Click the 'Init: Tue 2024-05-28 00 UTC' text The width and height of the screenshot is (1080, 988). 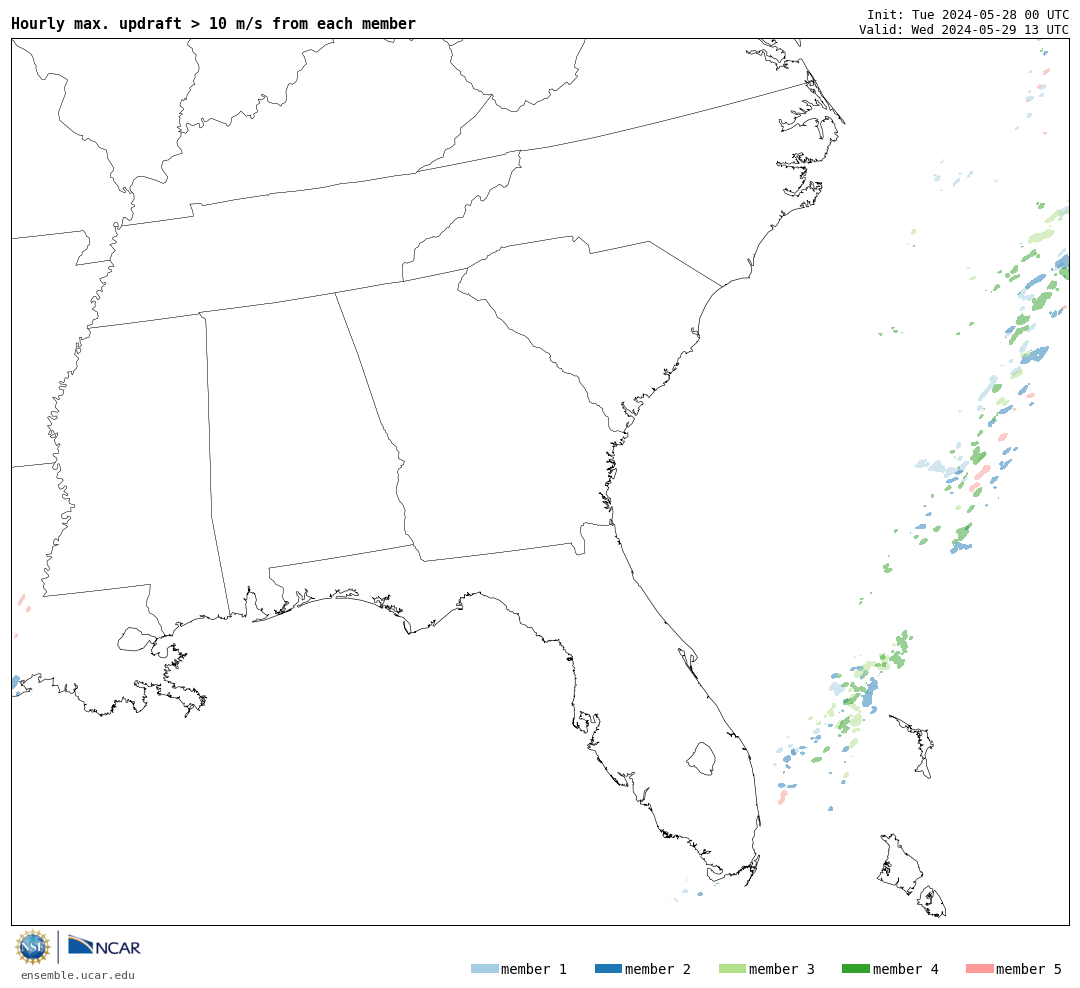(x=968, y=14)
